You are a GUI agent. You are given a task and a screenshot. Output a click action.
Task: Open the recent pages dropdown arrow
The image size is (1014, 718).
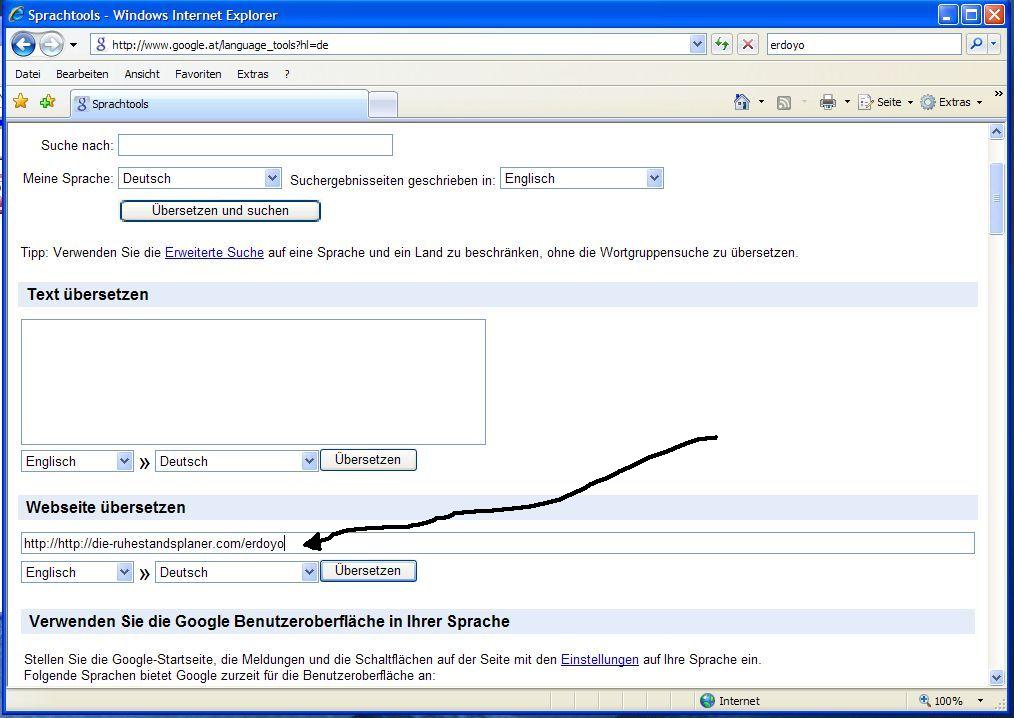[73, 45]
